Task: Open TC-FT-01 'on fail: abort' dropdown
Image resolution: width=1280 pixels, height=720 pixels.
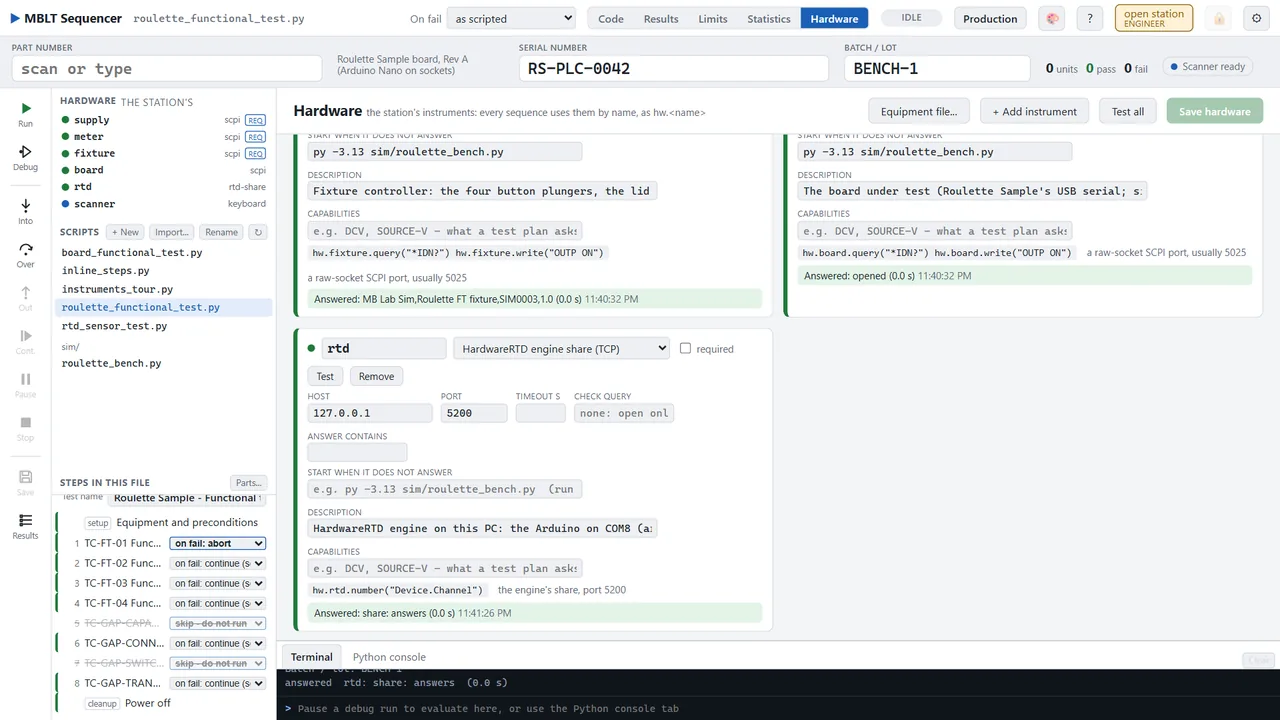Action: [217, 543]
